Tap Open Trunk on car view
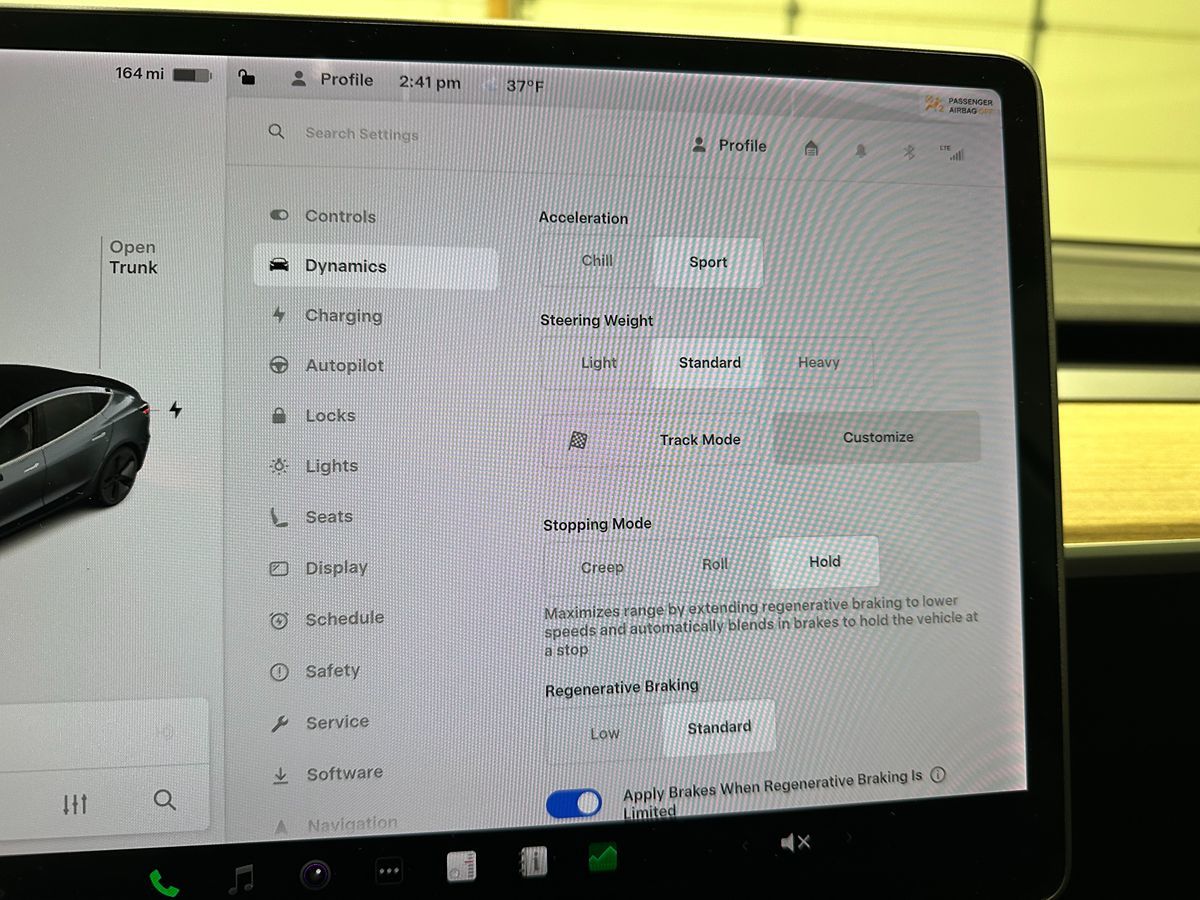The image size is (1200, 900). pyautogui.click(x=133, y=257)
